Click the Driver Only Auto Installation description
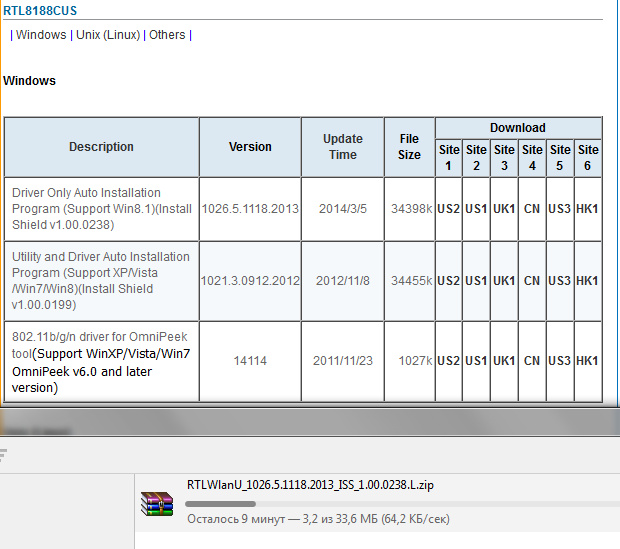This screenshot has width=620, height=549. click(102, 208)
